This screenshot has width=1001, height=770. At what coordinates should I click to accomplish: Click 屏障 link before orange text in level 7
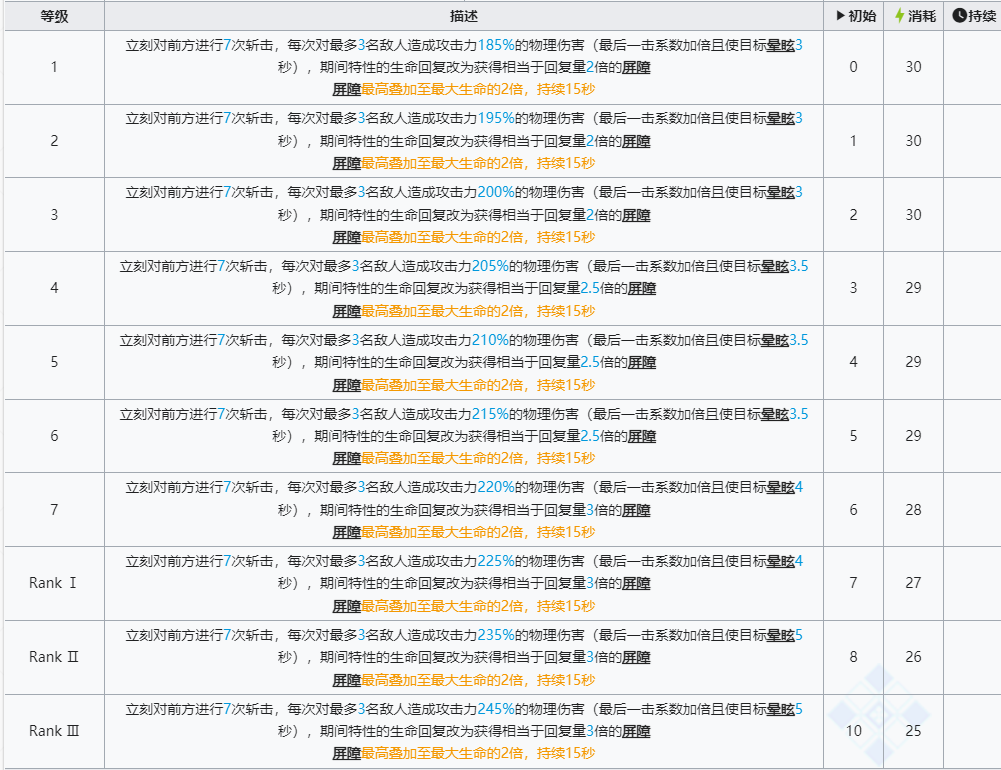[346, 532]
